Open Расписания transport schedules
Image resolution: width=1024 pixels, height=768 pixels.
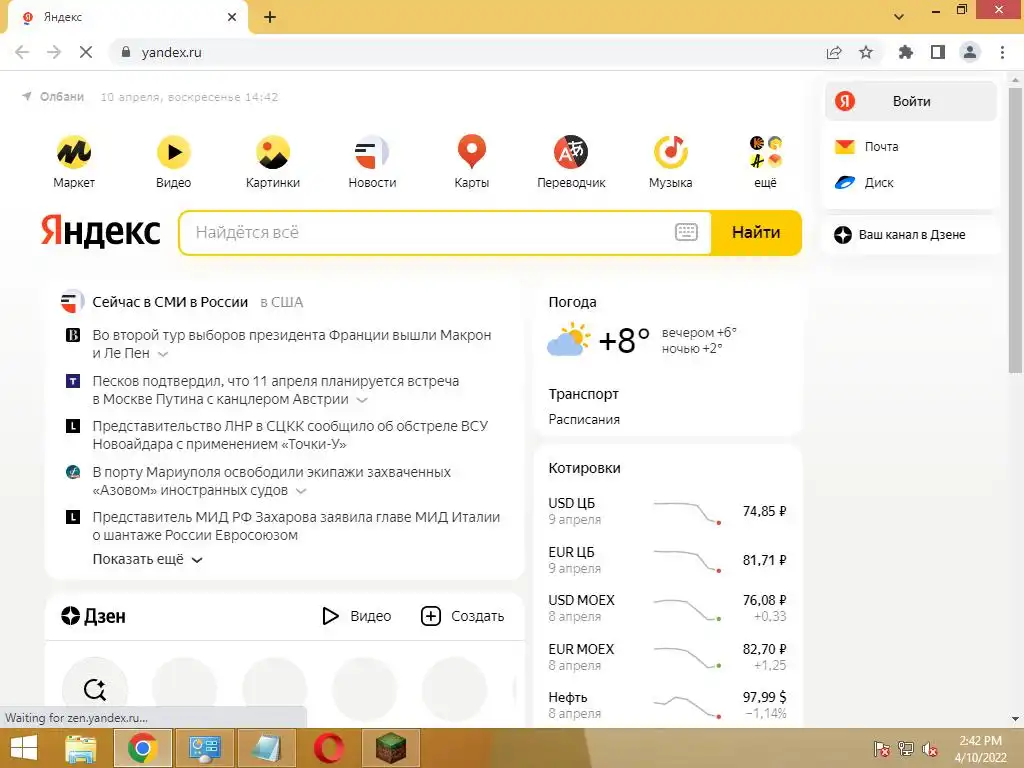click(x=584, y=419)
